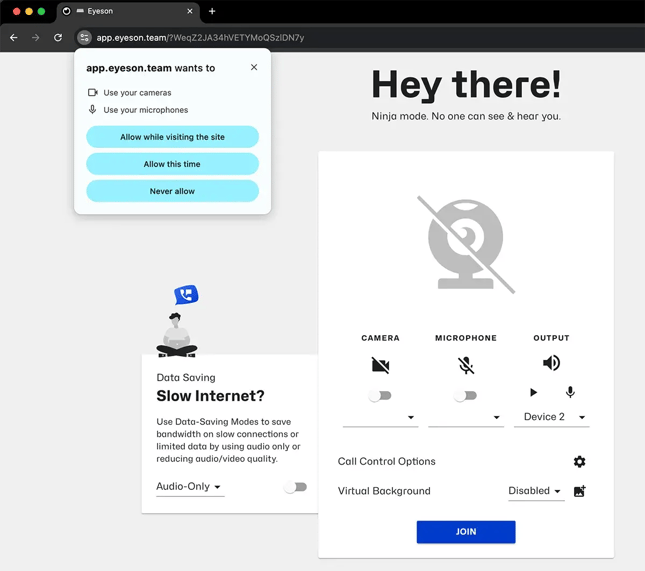Click the microphone test icon under OUTPUT

point(570,392)
